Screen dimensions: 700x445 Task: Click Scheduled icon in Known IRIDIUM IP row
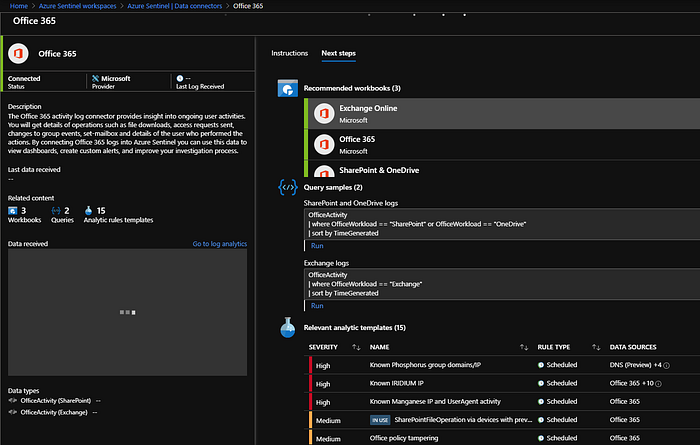point(541,383)
